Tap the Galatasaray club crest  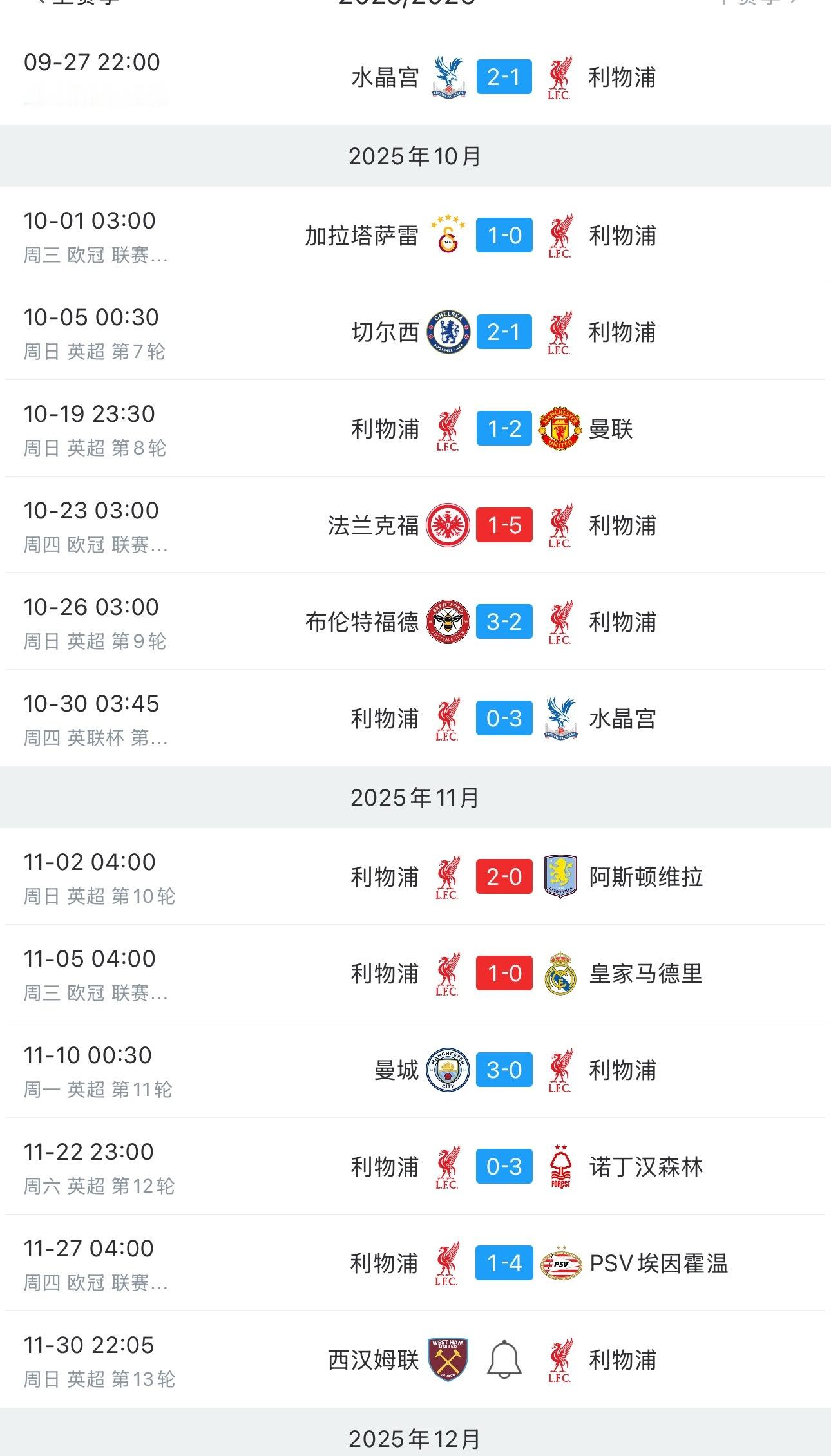[448, 235]
